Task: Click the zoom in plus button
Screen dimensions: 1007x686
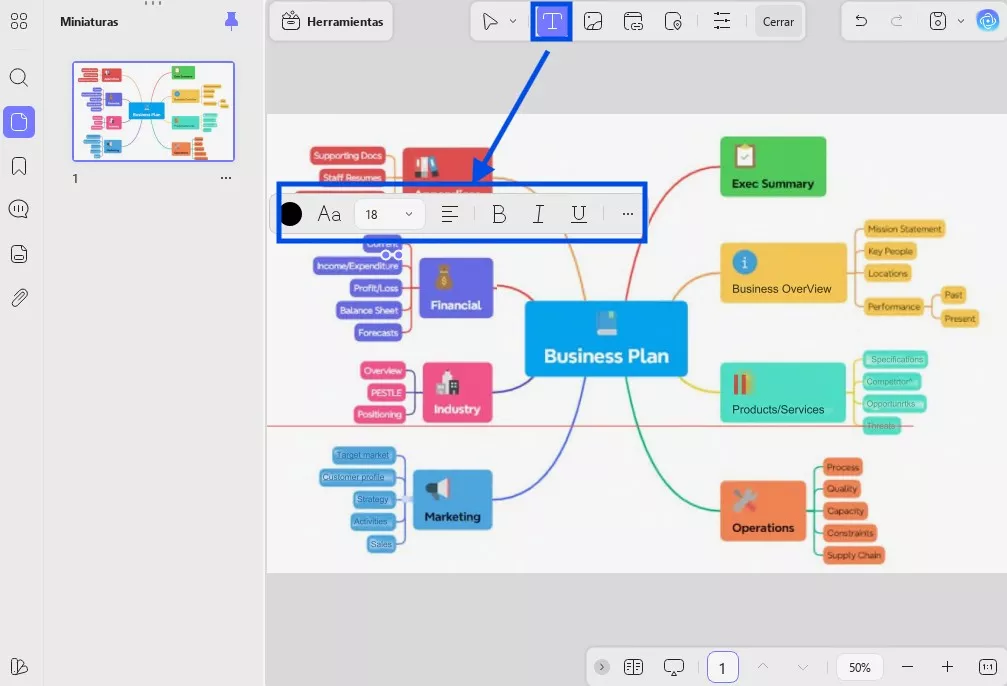Action: point(947,667)
